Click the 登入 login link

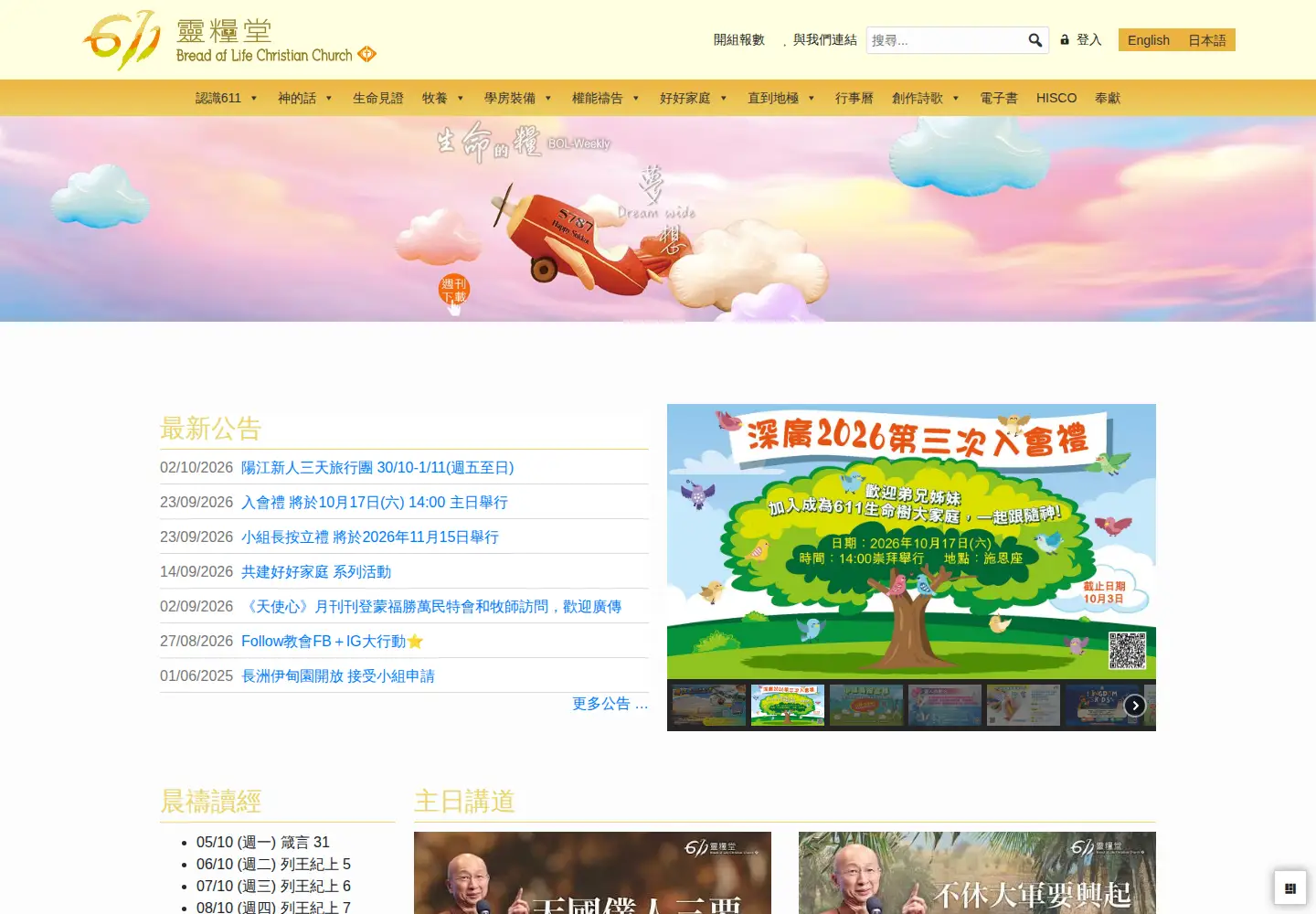1089,39
